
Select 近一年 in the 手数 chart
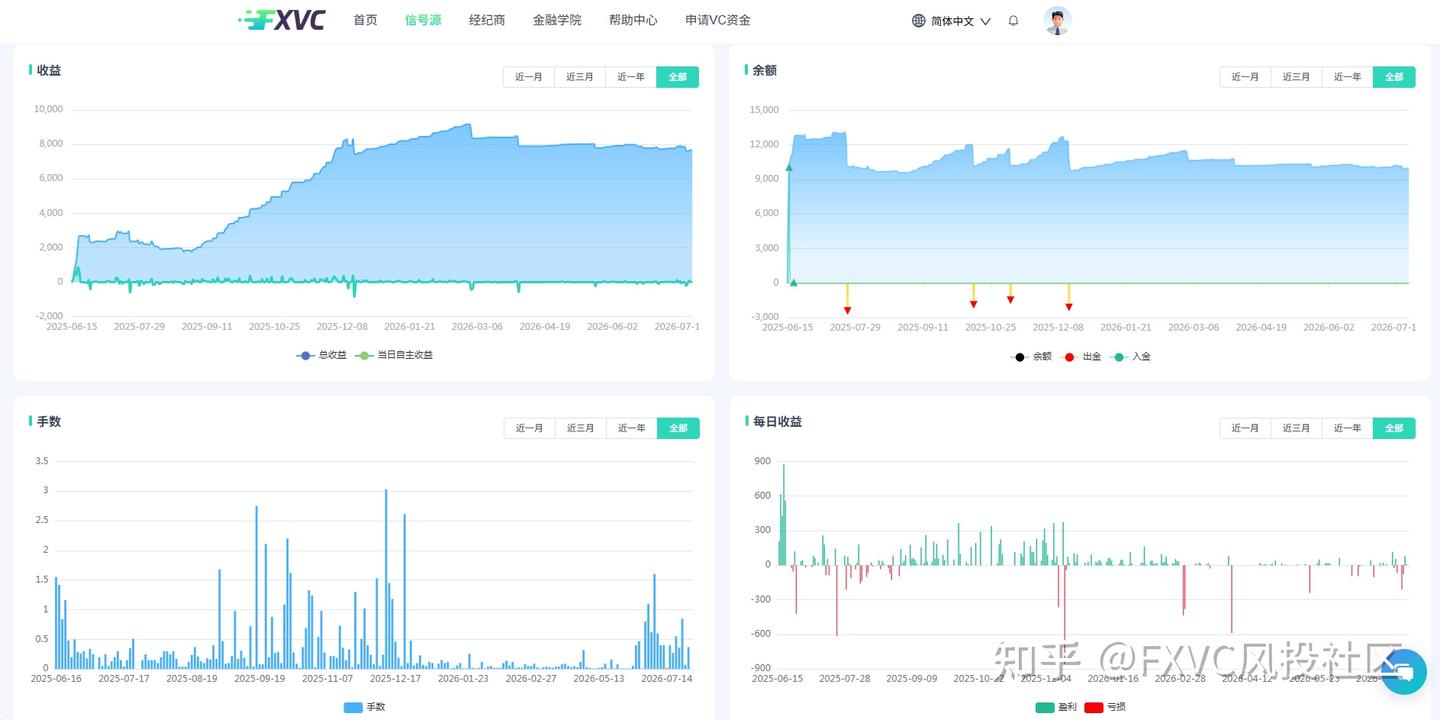[632, 428]
